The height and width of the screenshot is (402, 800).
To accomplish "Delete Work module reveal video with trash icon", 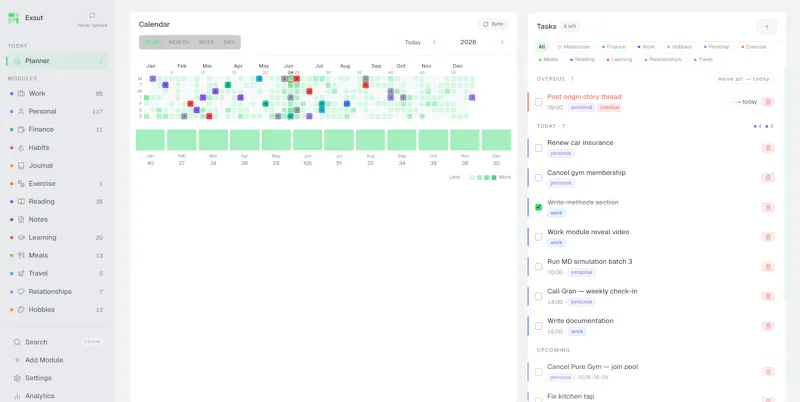I will point(768,237).
